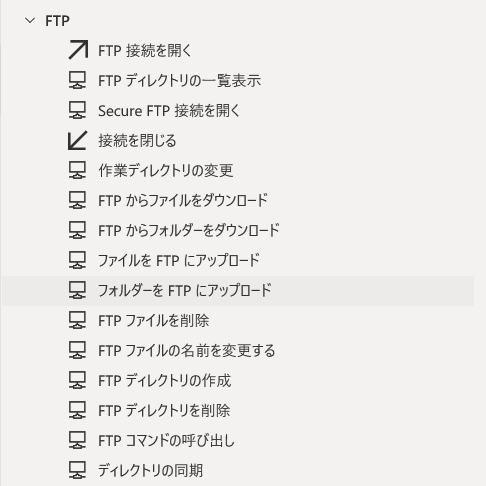
Task: Click the icon beside FTP ディレクトリの一覧表示
Action: point(77,80)
